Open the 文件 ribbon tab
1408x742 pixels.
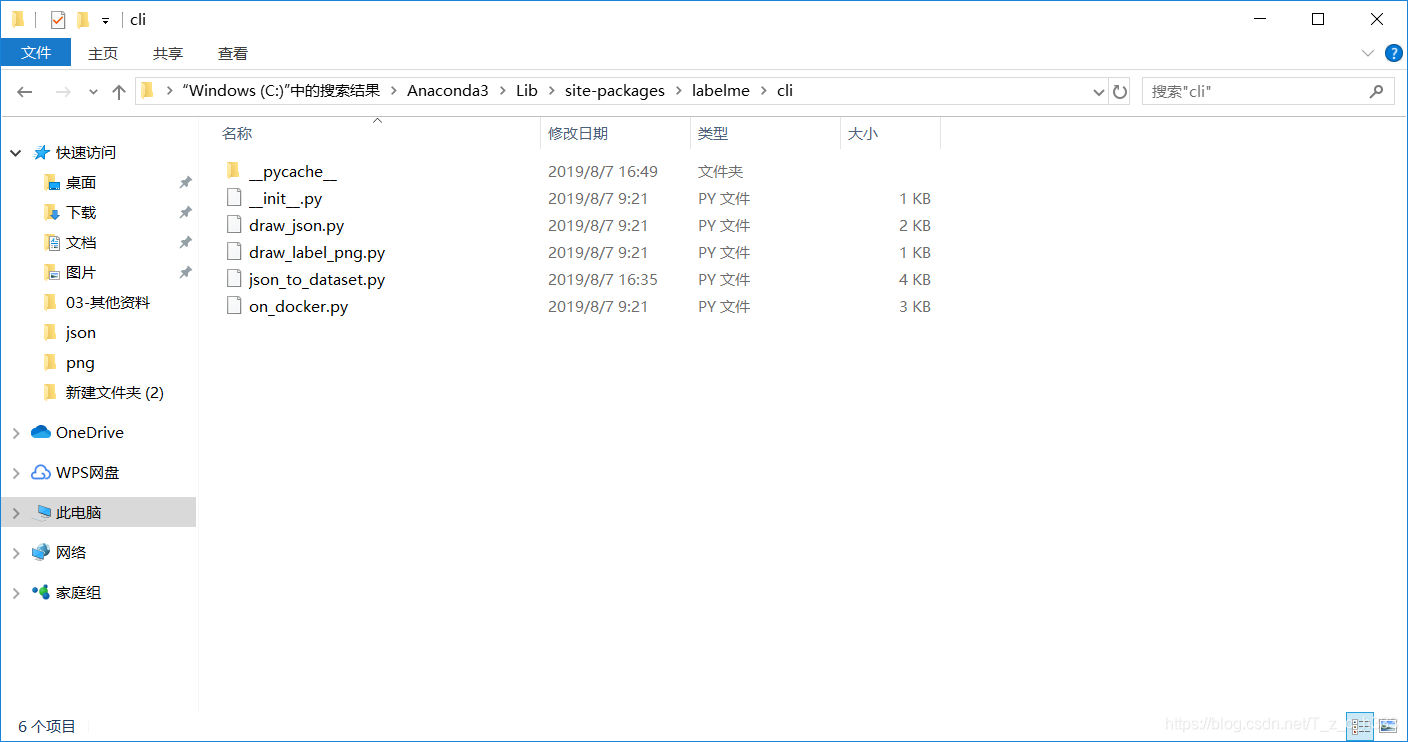click(x=36, y=53)
